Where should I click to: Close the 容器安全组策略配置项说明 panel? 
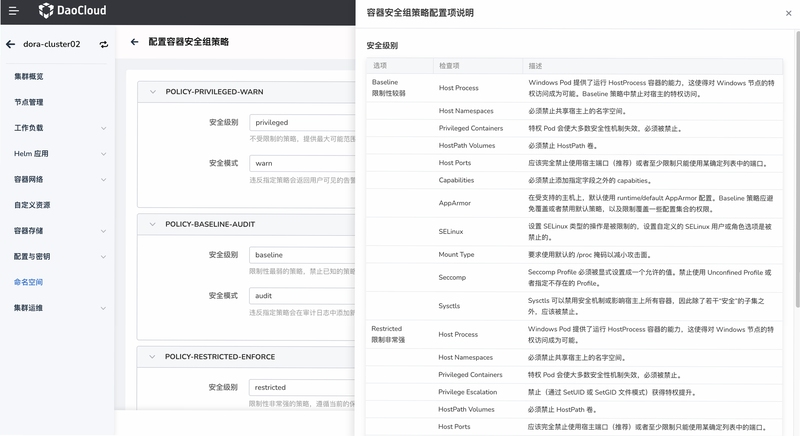pyautogui.click(x=788, y=13)
